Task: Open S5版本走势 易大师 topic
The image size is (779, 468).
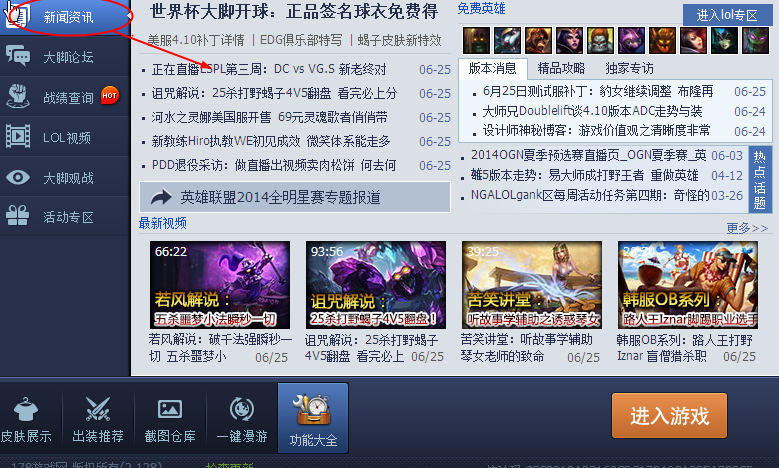Action: click(x=584, y=175)
